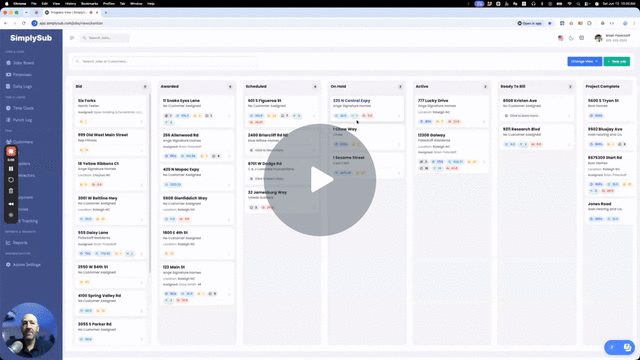640x360 pixels.
Task: Open the Six Forks job card
Action: coord(110,111)
